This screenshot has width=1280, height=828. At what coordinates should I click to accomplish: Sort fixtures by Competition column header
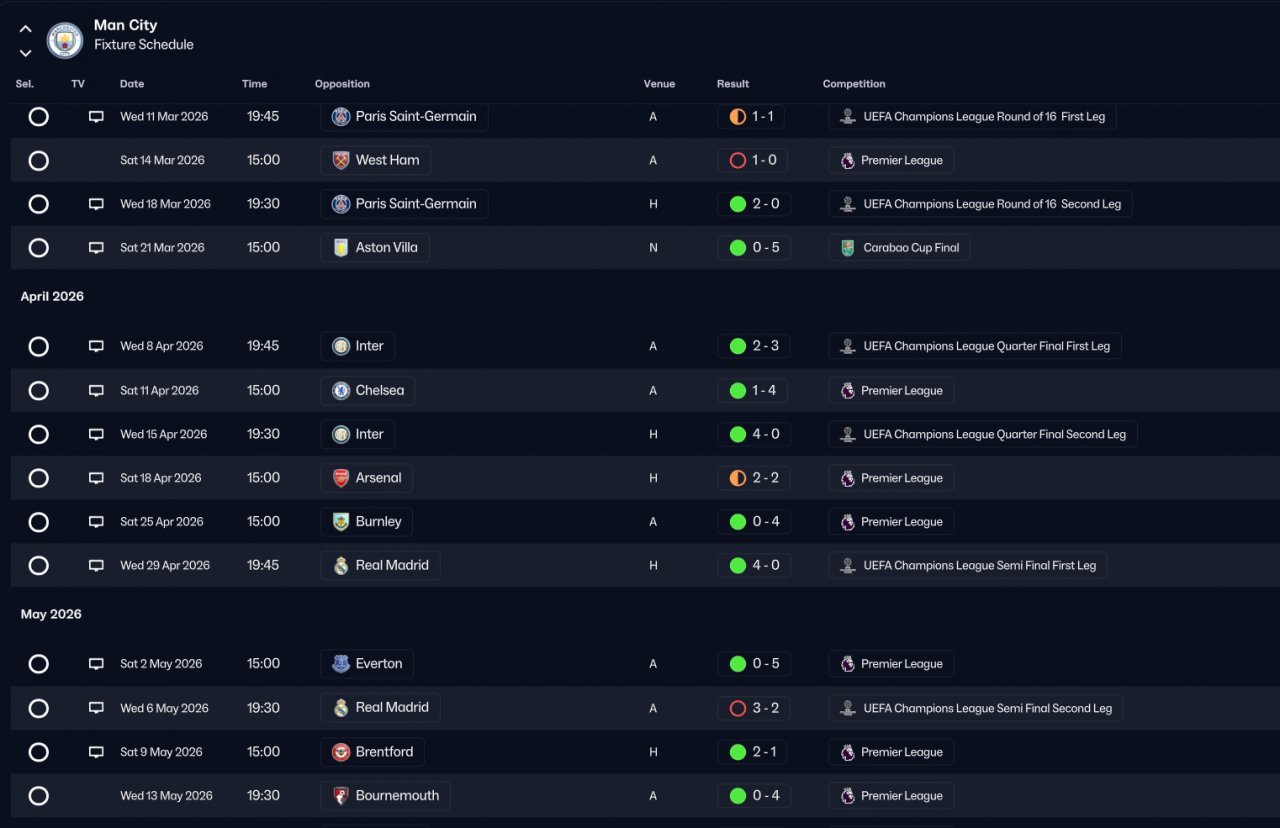[854, 84]
